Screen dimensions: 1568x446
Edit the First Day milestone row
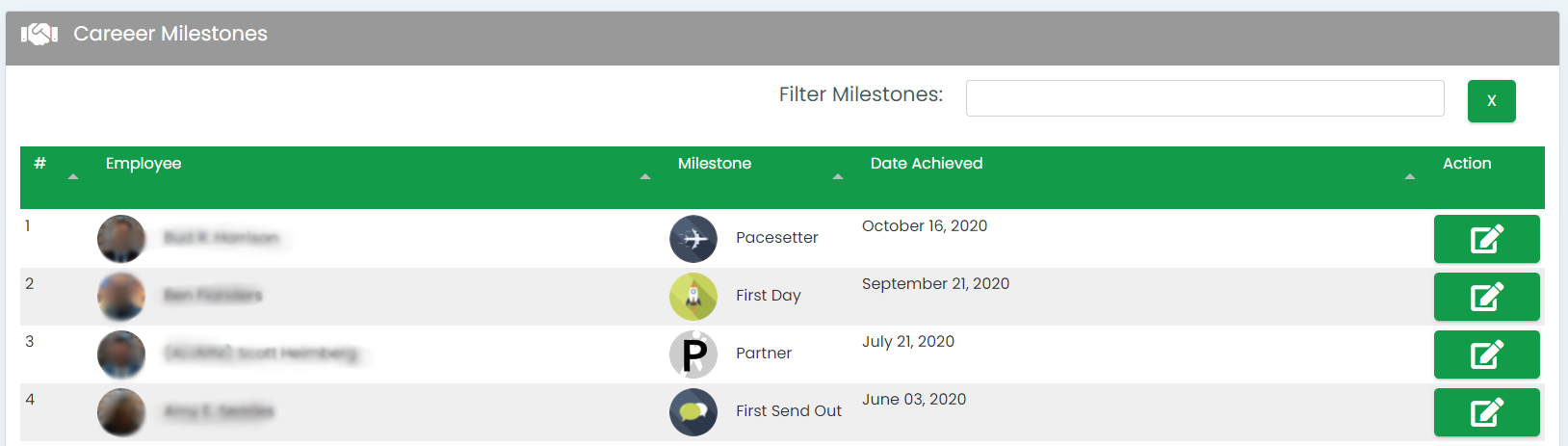tap(1486, 297)
